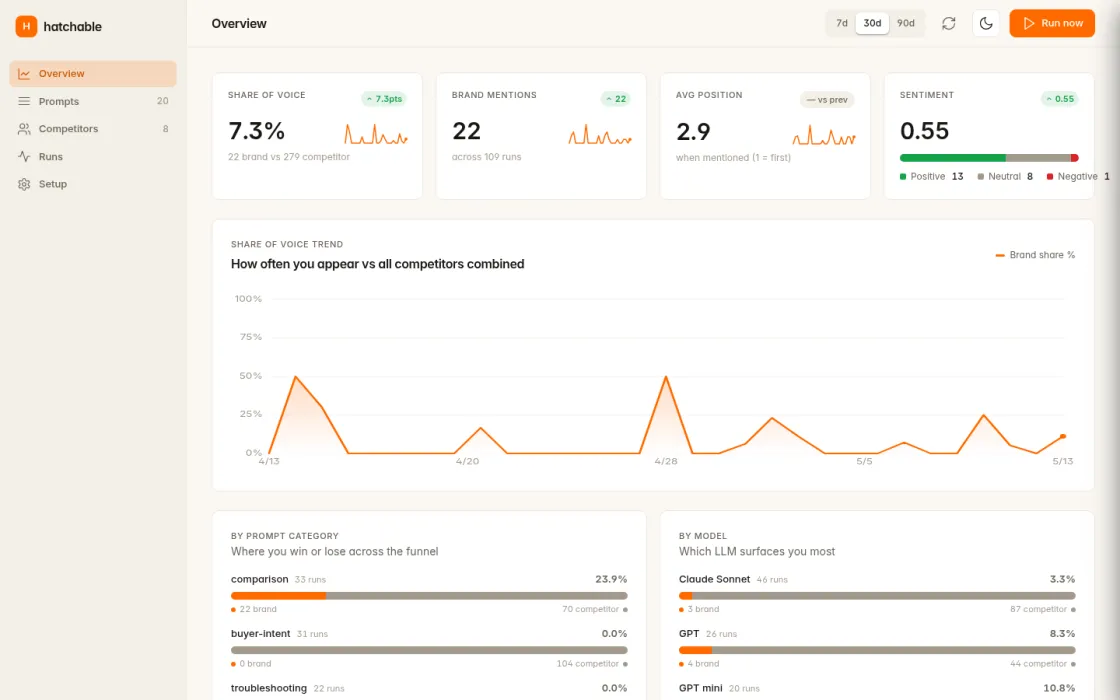1120x700 pixels.
Task: Click the Prompts count badge 20
Action: pos(163,101)
